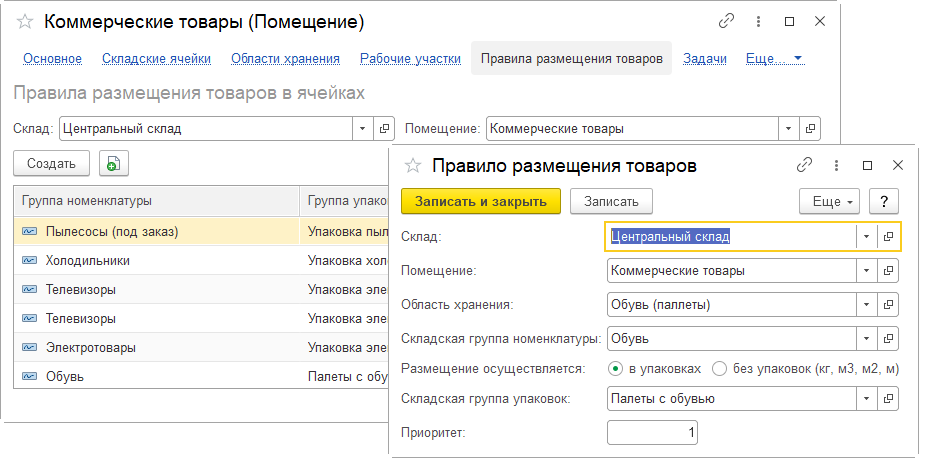This screenshot has width=925, height=462.
Task: Go to the Рабочие участки tab
Action: click(410, 59)
